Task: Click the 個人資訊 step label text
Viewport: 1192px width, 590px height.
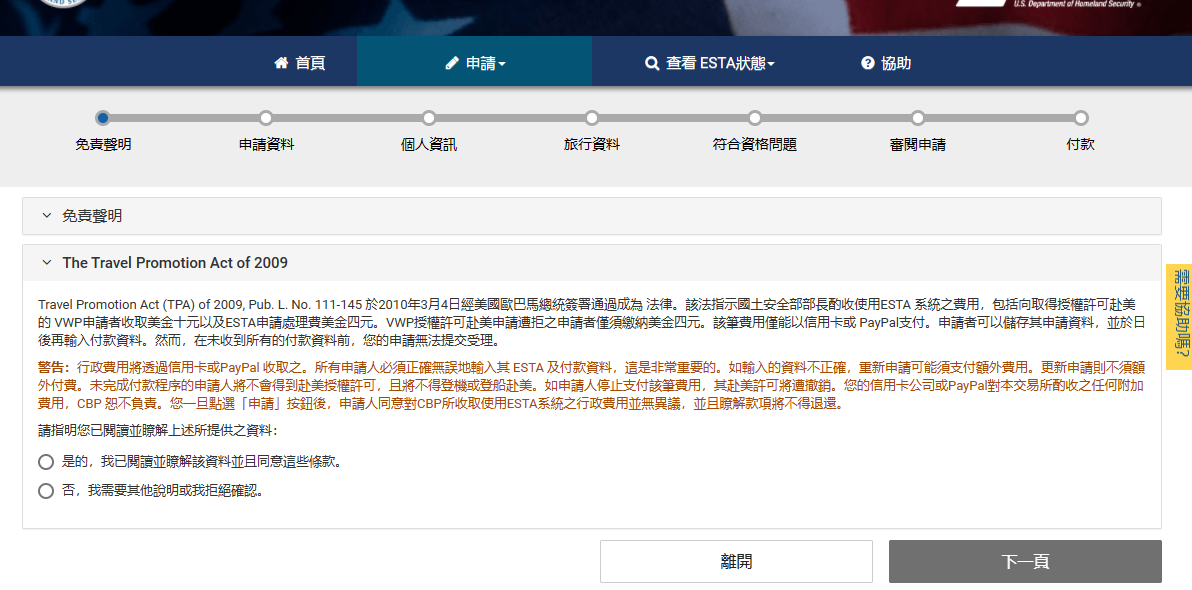Action: click(x=429, y=144)
